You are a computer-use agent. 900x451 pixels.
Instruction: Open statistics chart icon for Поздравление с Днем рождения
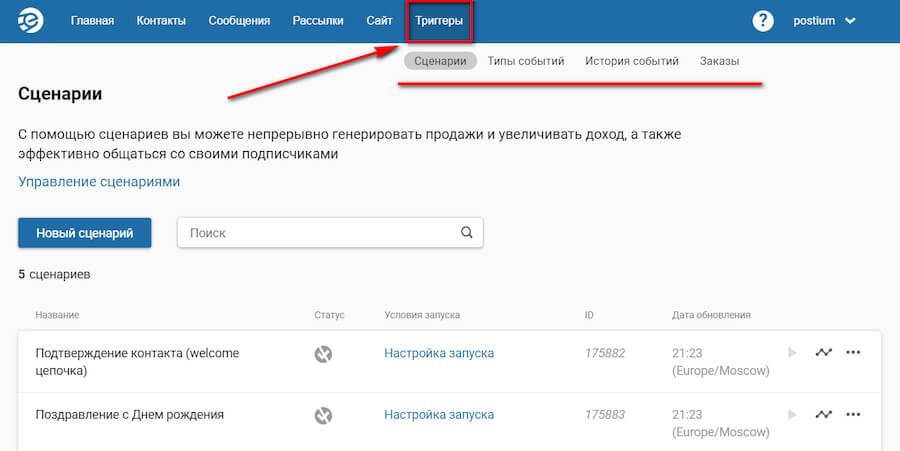pos(823,414)
